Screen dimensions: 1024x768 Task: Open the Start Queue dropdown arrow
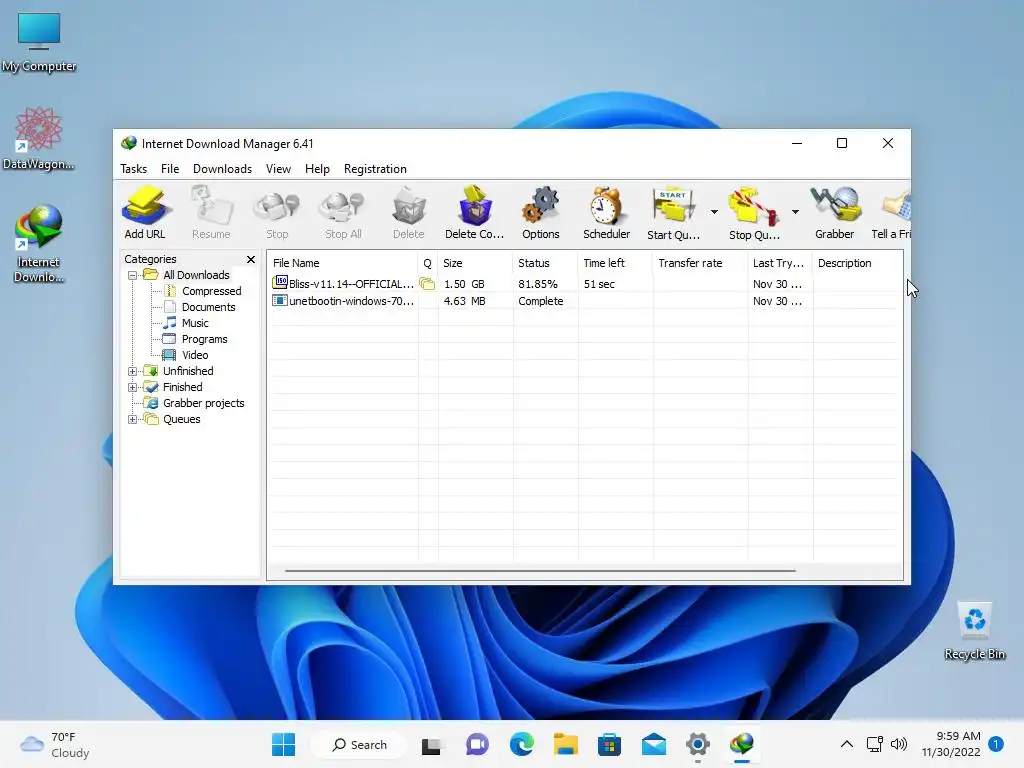coord(714,212)
